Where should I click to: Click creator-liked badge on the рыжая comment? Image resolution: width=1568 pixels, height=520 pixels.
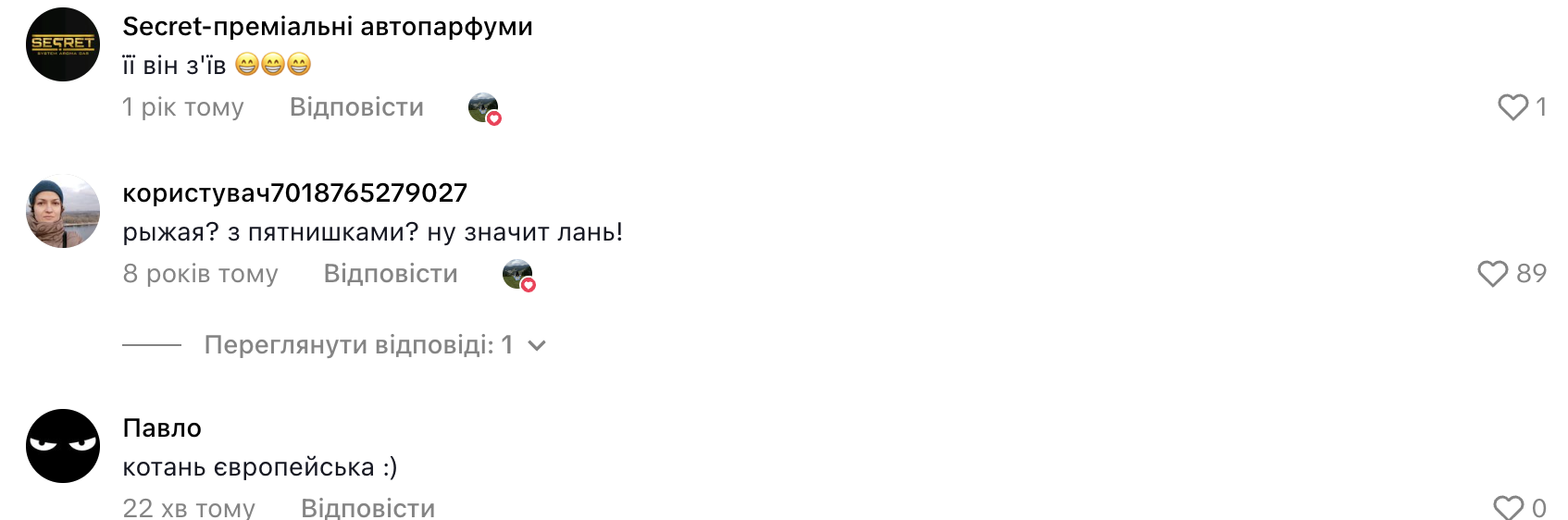pos(518,275)
